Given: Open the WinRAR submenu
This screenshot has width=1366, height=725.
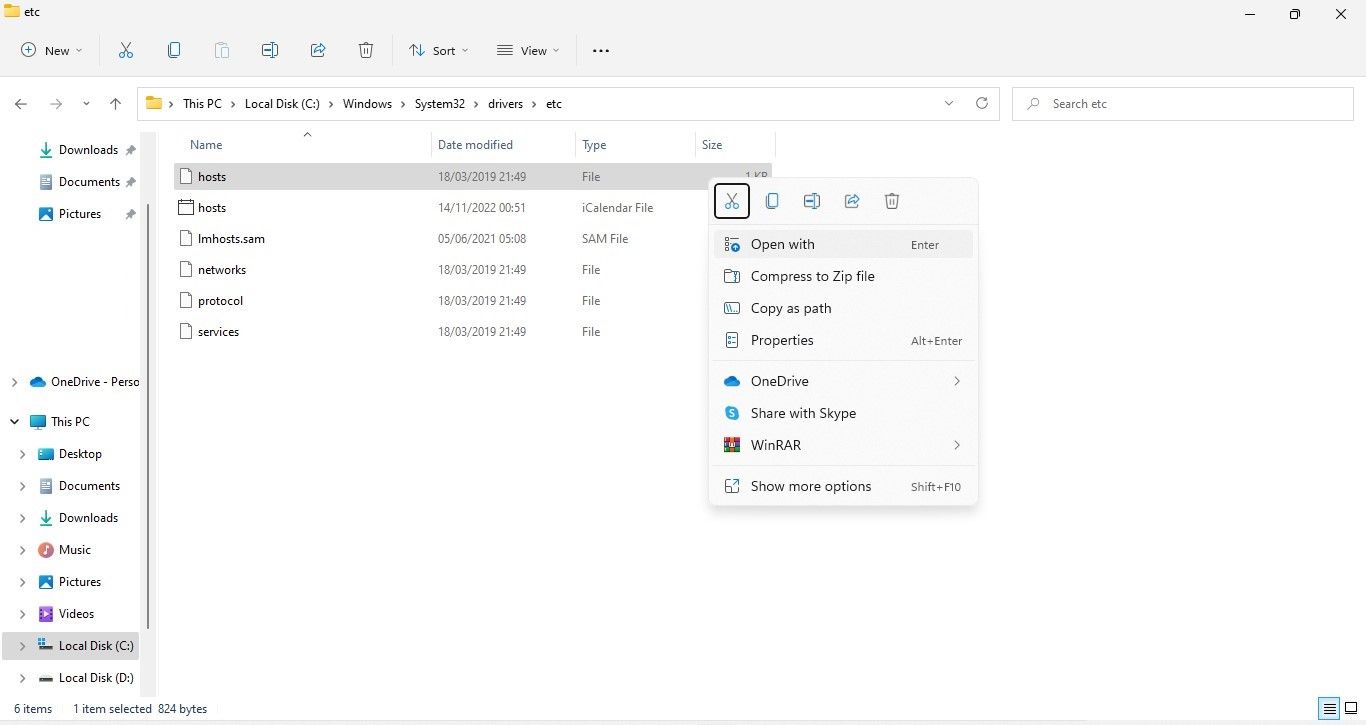Looking at the screenshot, I should [x=843, y=445].
